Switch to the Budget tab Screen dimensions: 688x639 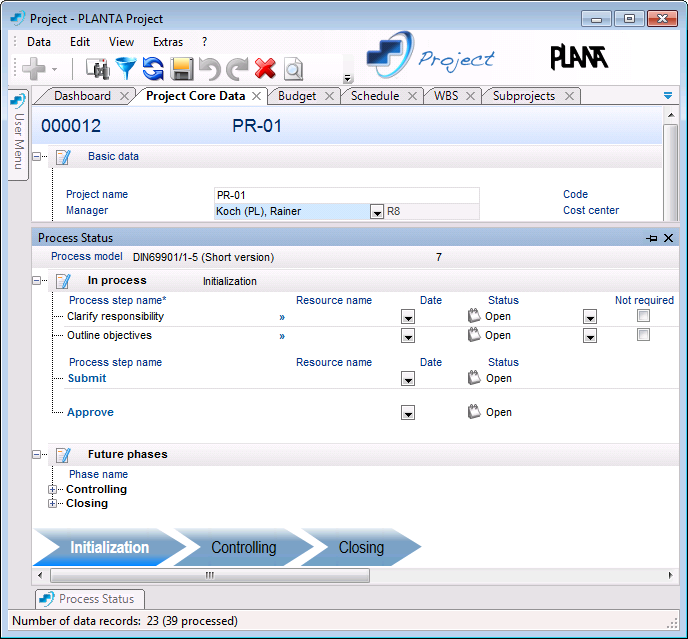coord(297,96)
